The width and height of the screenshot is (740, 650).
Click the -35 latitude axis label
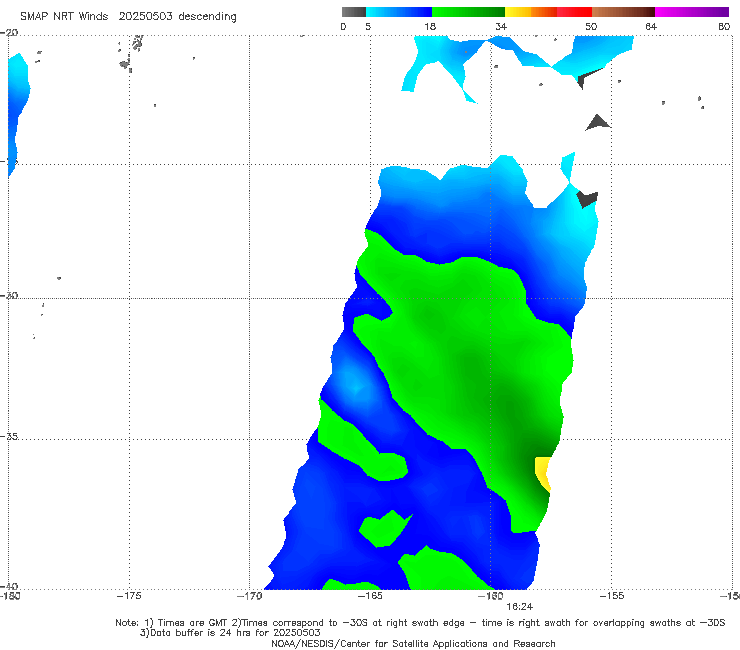9,436
